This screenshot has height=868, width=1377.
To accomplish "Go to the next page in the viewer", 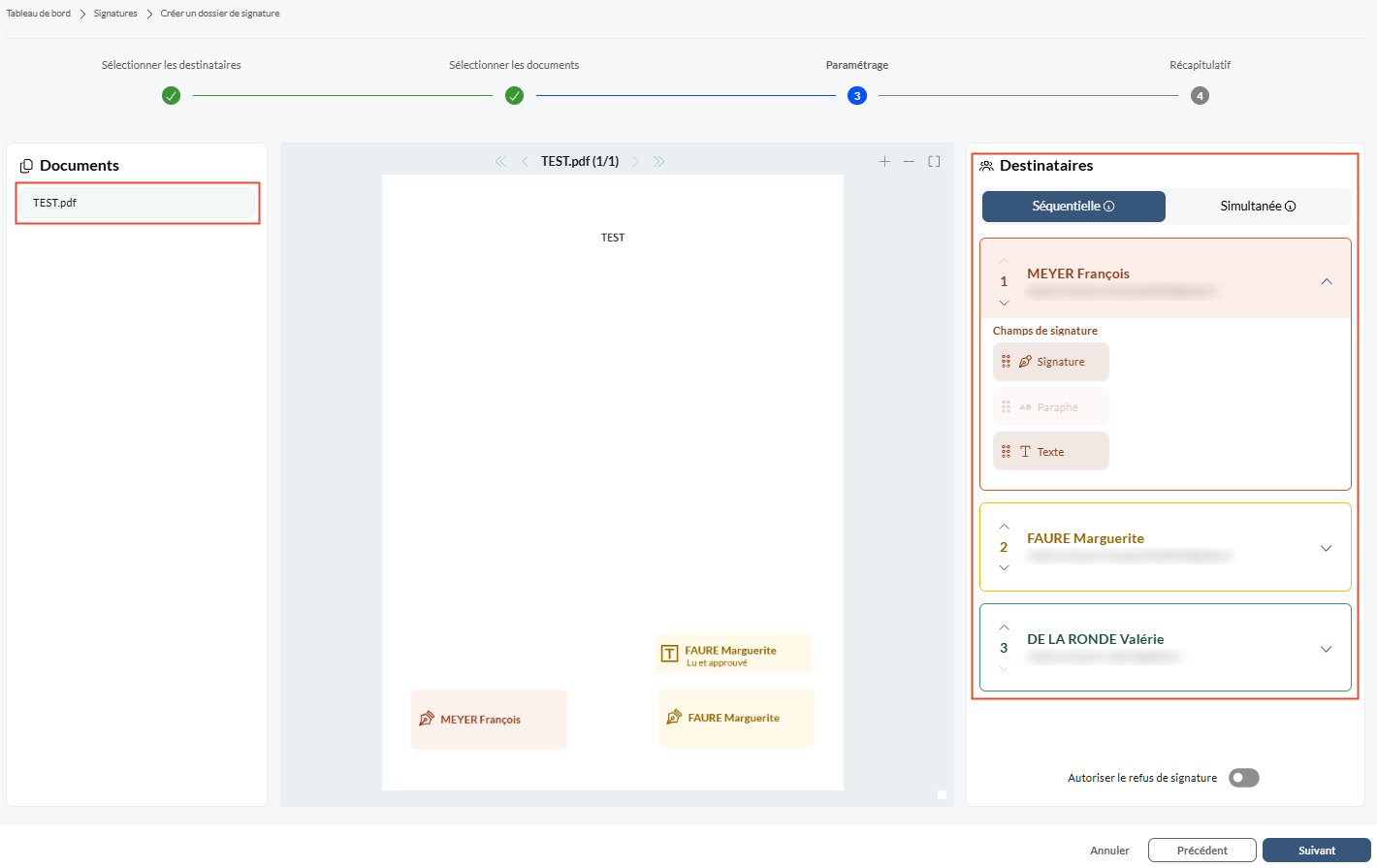I will pos(635,162).
